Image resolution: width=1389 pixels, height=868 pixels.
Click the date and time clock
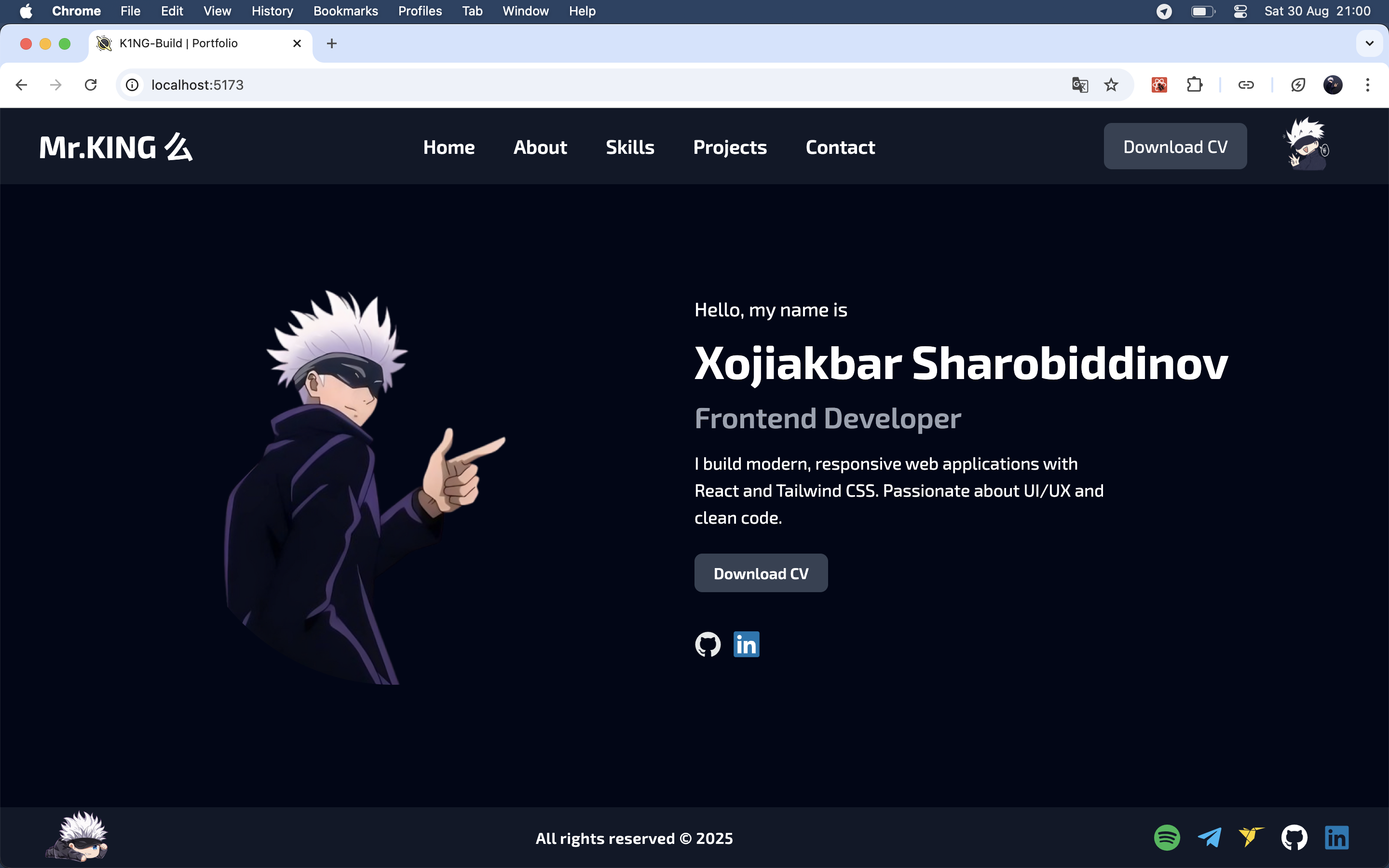(1317, 12)
